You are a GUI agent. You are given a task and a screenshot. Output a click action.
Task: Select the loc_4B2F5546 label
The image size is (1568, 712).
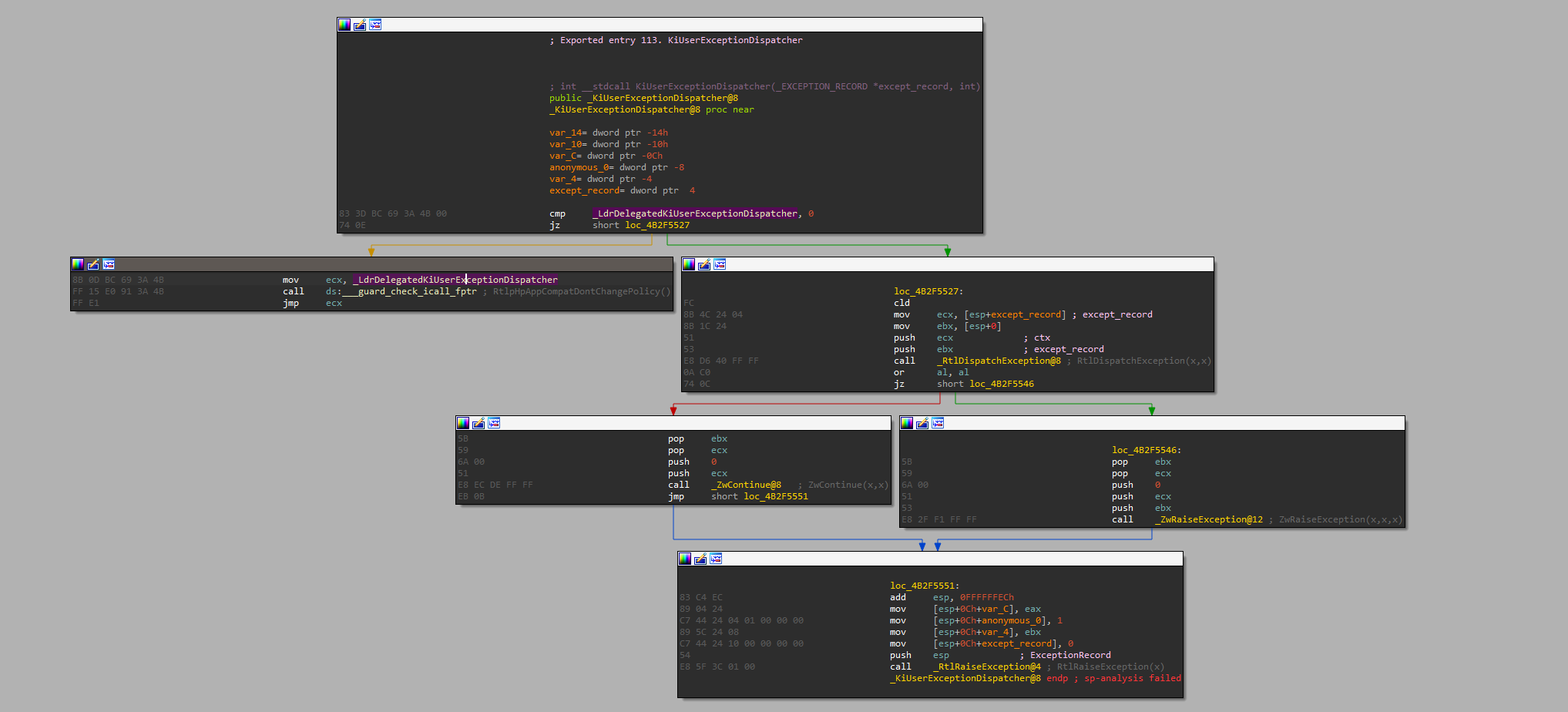tap(1147, 450)
